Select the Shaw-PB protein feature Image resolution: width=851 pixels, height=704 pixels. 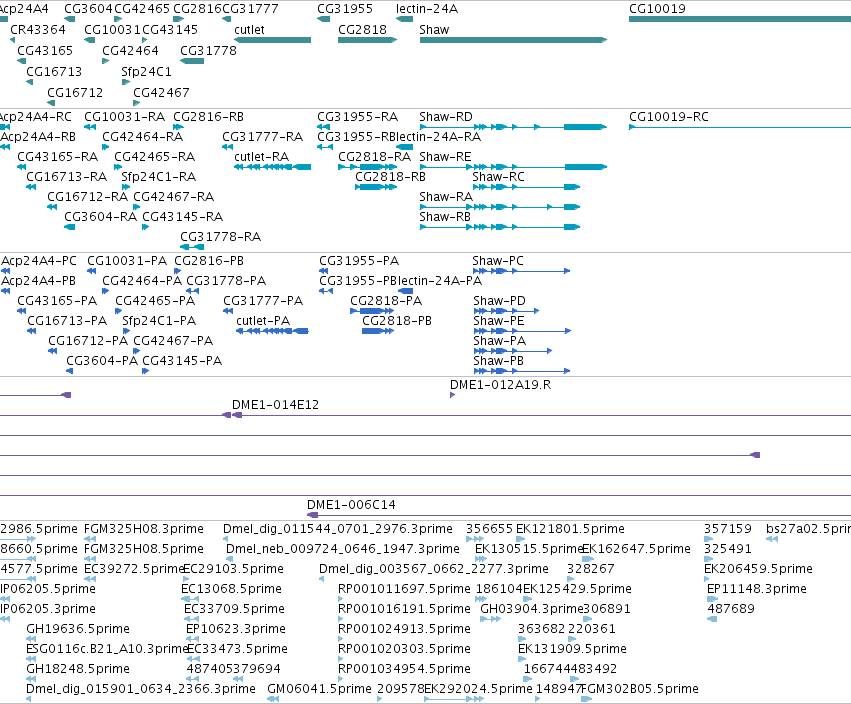pyautogui.click(x=522, y=371)
